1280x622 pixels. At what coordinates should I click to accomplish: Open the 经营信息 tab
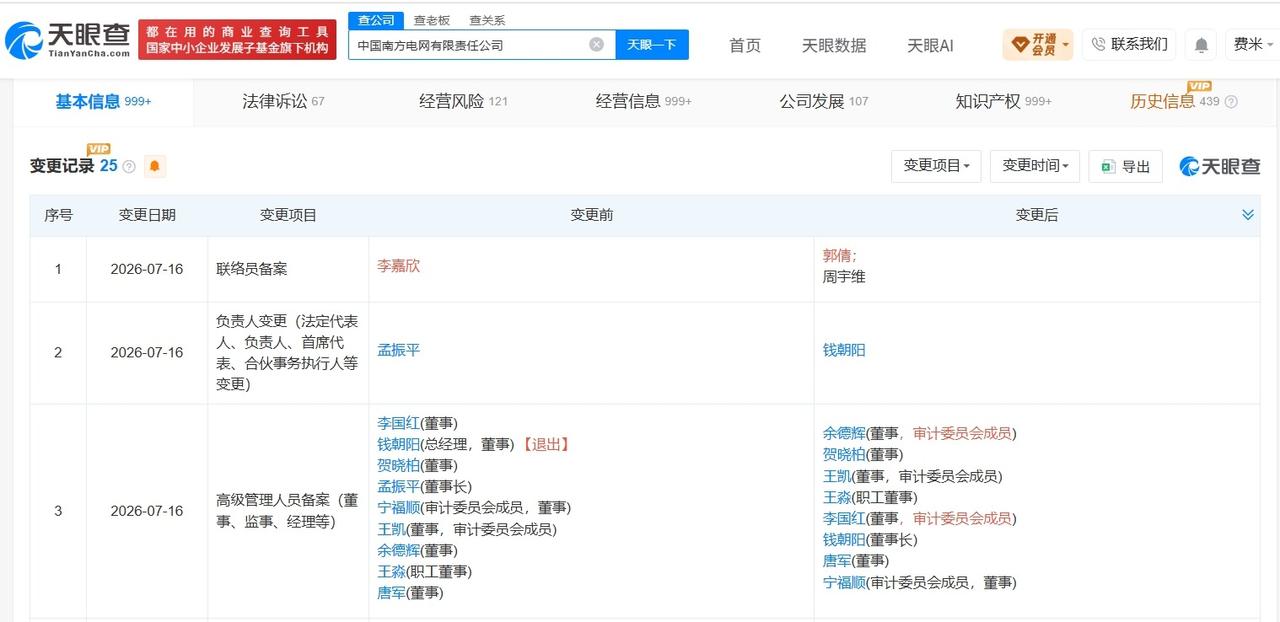643,101
